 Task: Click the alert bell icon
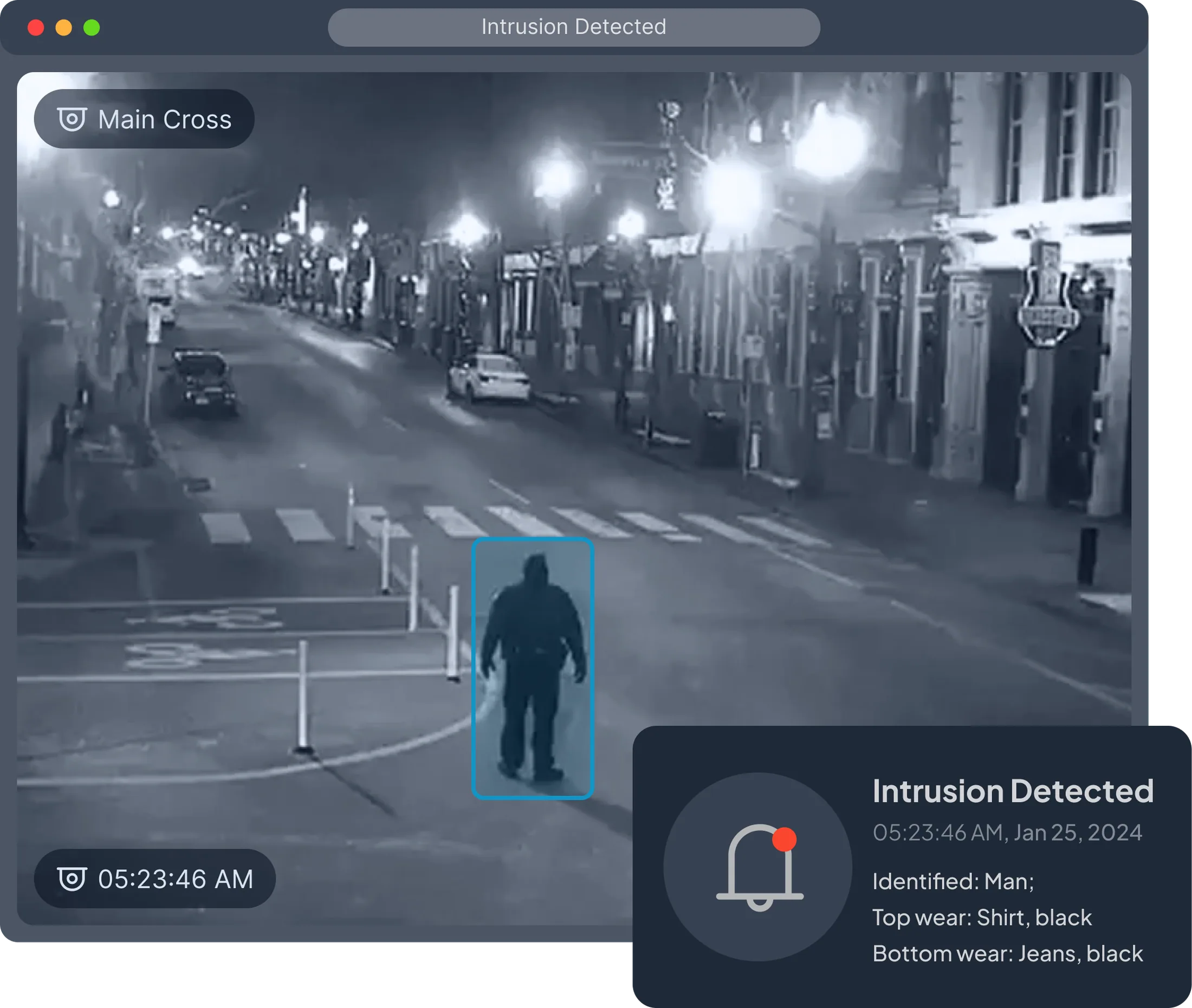pyautogui.click(x=759, y=867)
